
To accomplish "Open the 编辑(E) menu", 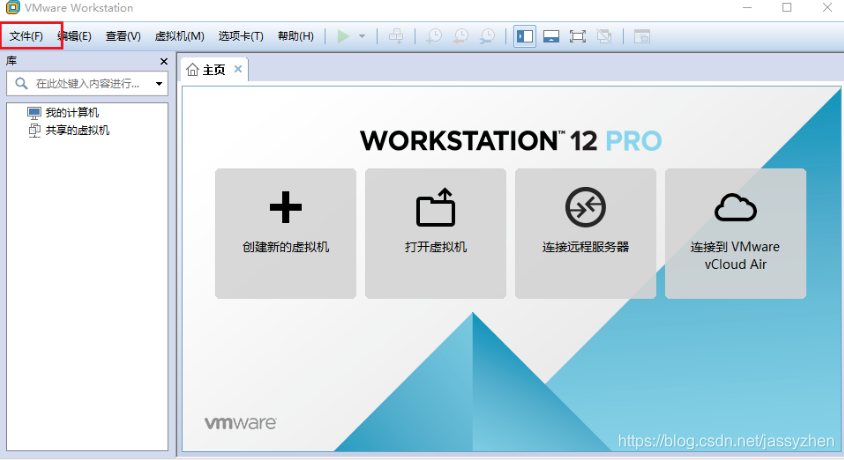I will (x=75, y=36).
